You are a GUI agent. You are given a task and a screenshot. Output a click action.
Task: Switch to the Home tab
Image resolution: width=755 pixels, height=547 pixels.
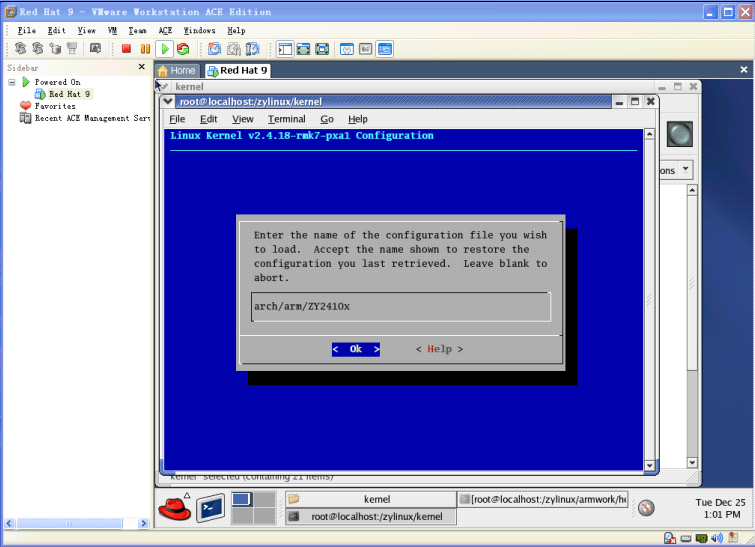coord(177,71)
